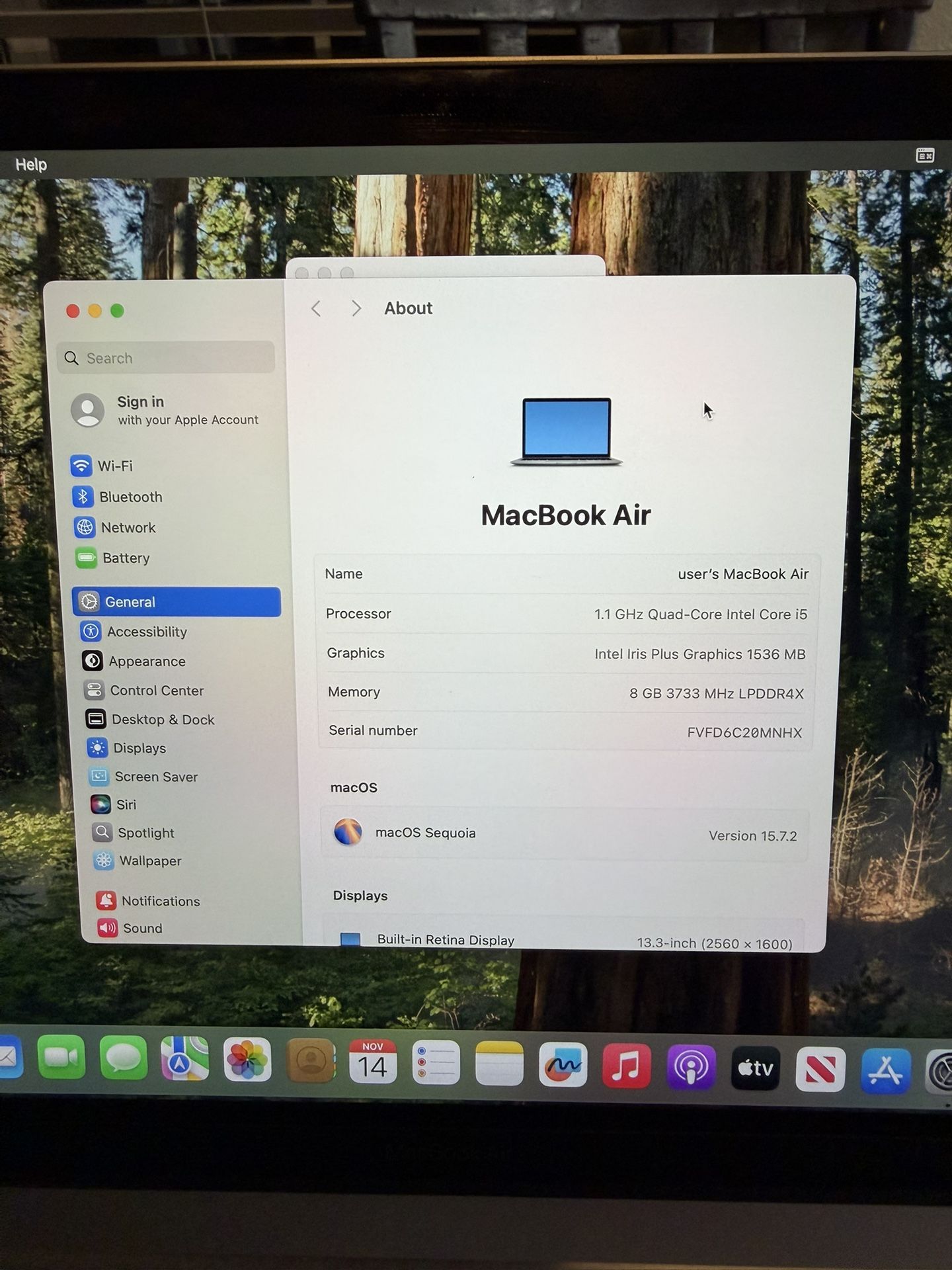This screenshot has width=952, height=1270.
Task: Launch Reminders from the Dock
Action: click(436, 1063)
